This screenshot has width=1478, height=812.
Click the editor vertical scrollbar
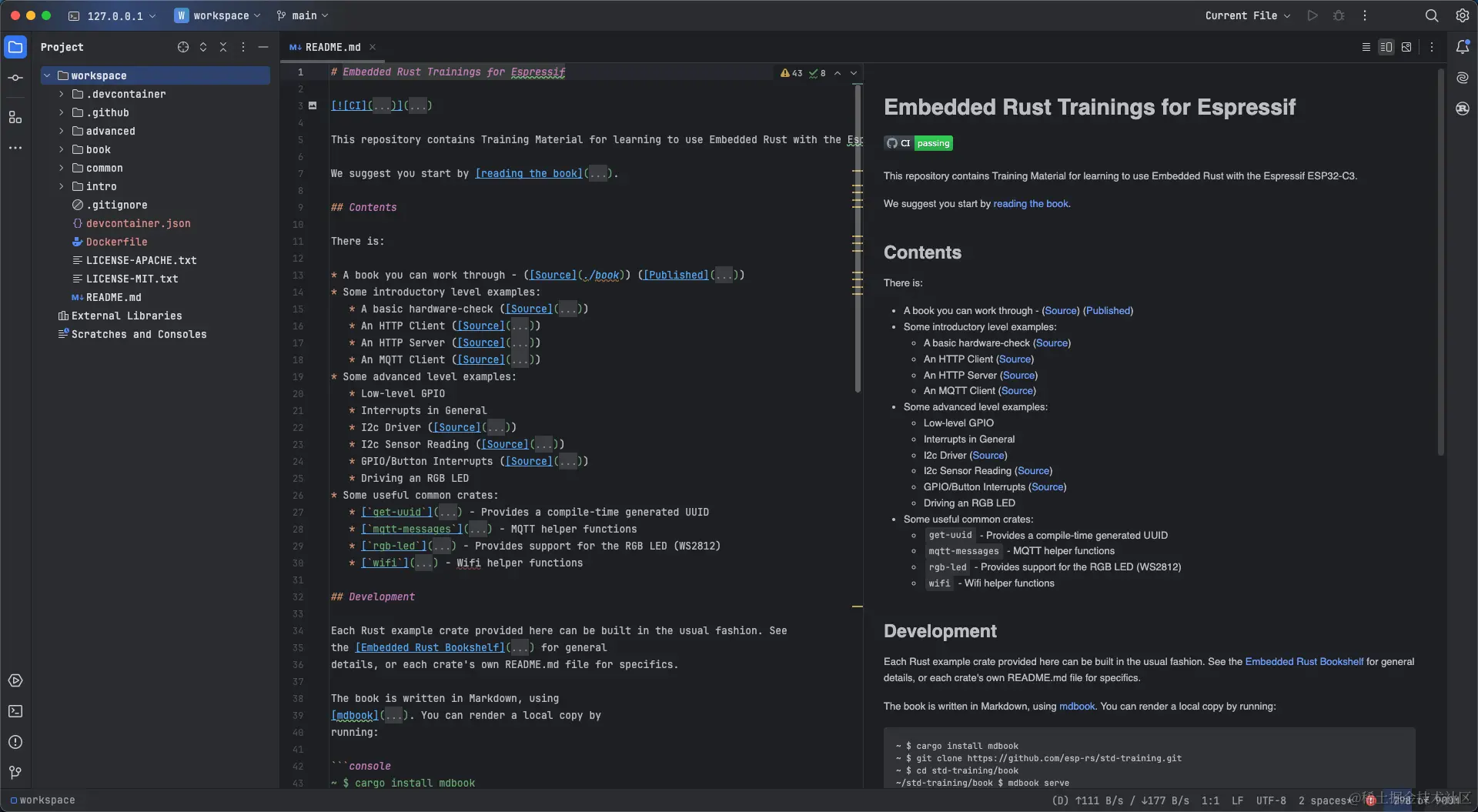pyautogui.click(x=858, y=239)
